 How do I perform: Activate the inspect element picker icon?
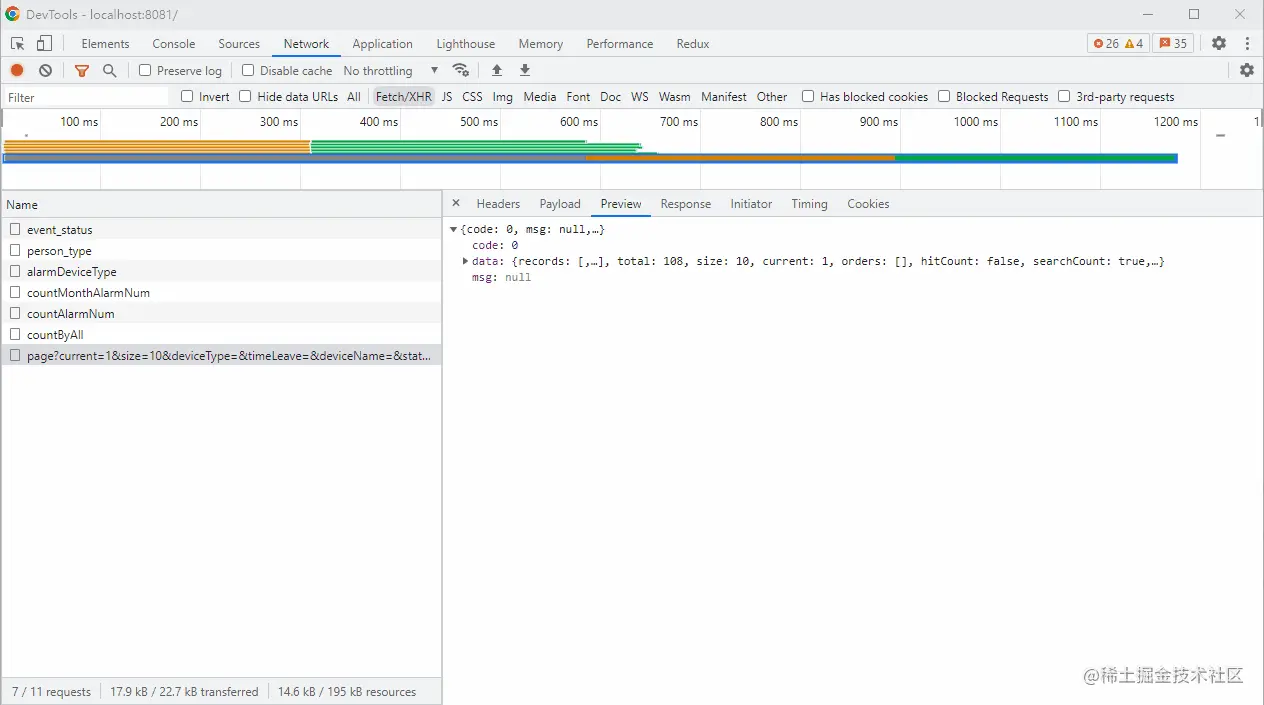tap(17, 44)
